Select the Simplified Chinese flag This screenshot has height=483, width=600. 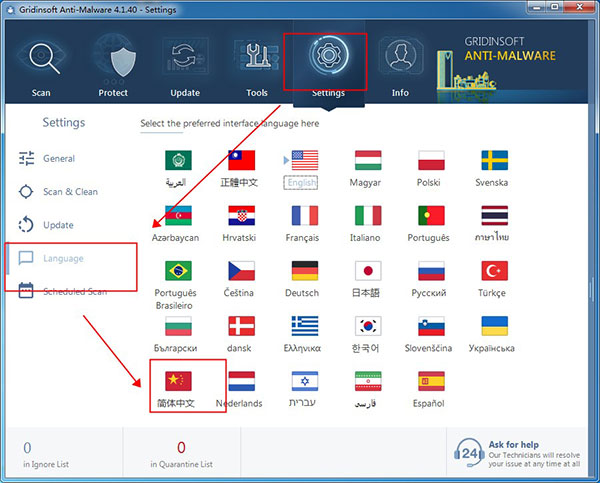click(x=178, y=381)
